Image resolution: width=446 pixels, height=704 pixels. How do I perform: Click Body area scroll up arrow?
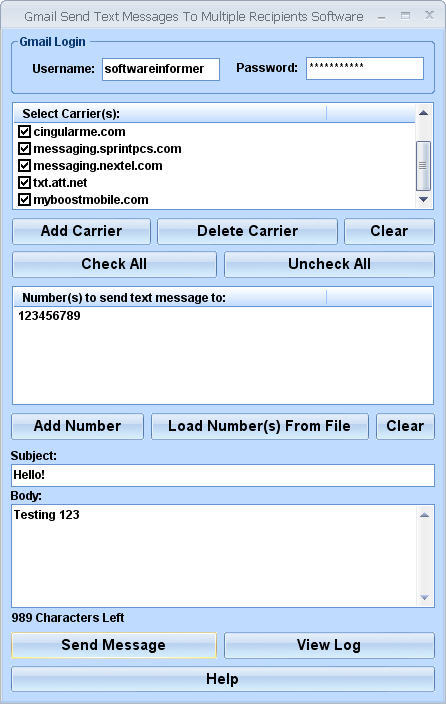click(x=424, y=515)
